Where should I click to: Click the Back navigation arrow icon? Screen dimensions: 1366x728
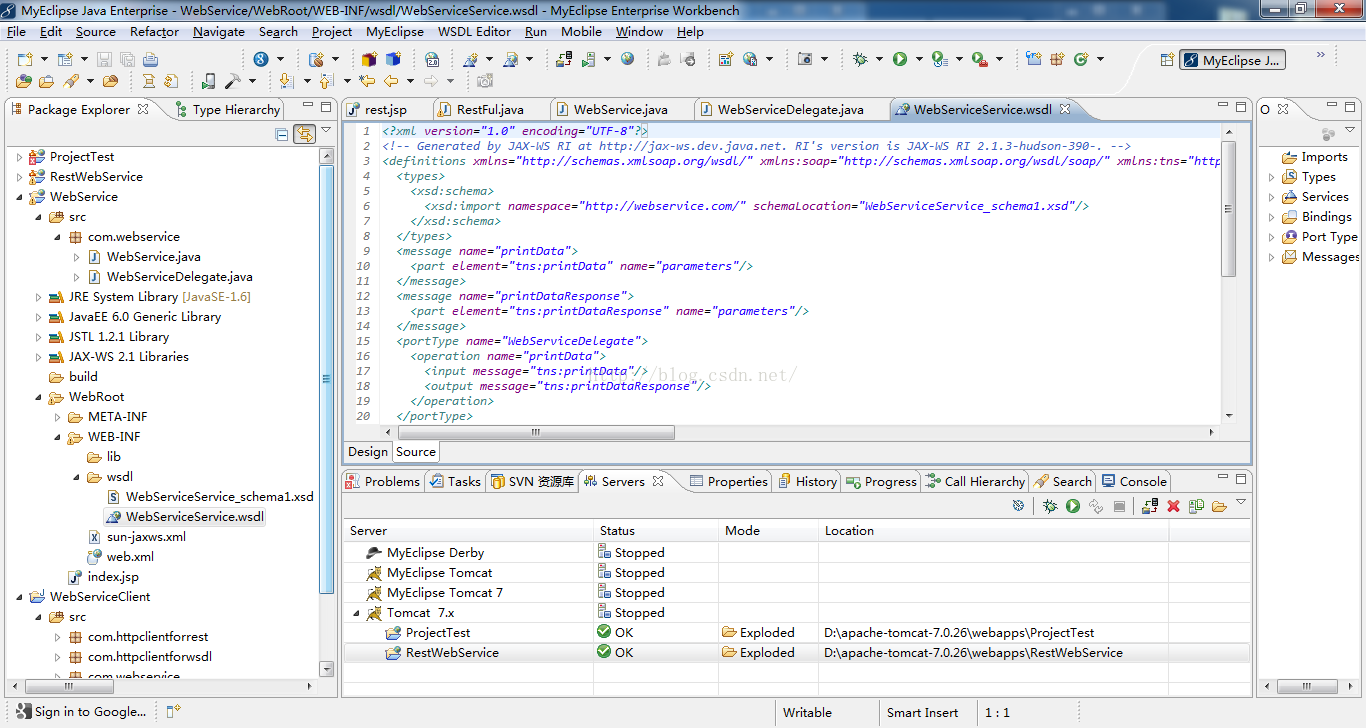(391, 81)
